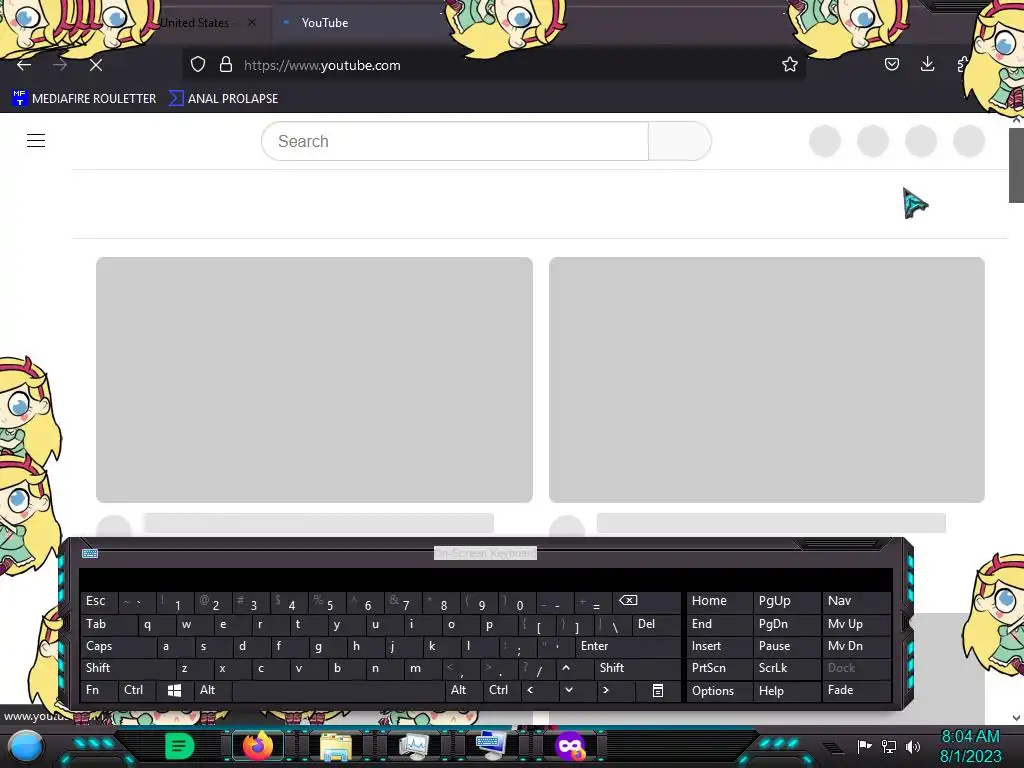Click the volume speaker tray icon

[x=913, y=746]
